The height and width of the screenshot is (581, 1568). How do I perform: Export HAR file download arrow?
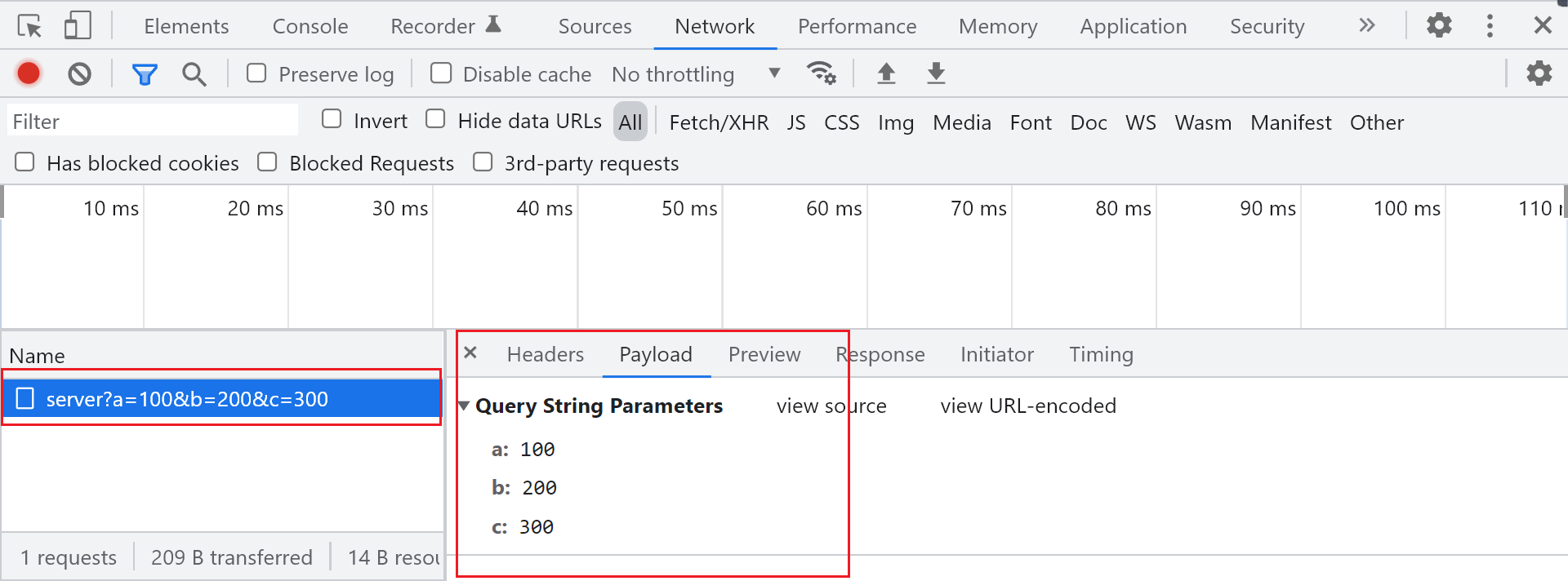[936, 73]
